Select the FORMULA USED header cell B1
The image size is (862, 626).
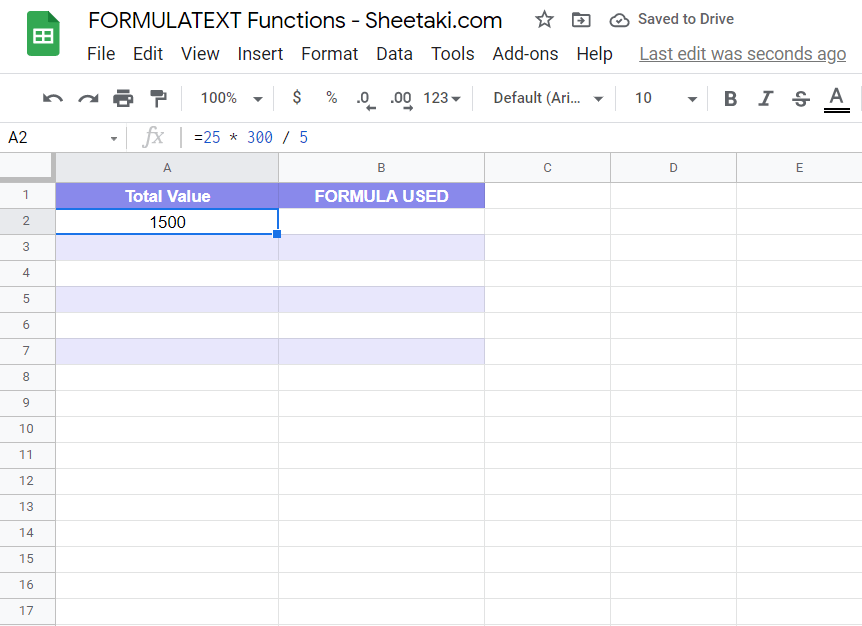(381, 196)
